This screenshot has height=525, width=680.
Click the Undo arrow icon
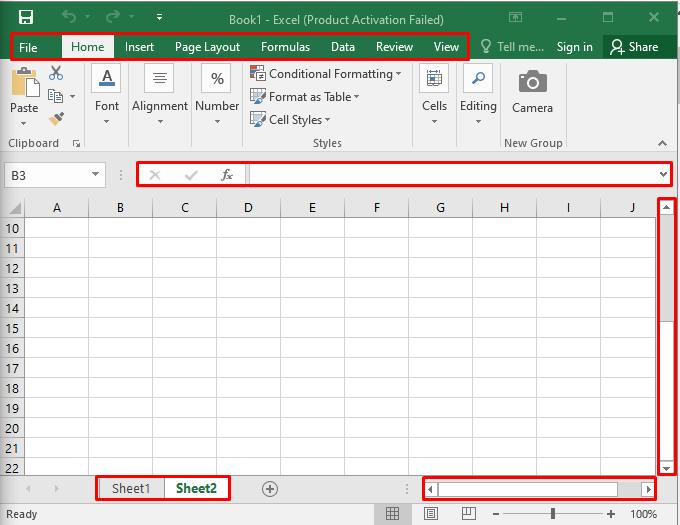click(x=69, y=17)
